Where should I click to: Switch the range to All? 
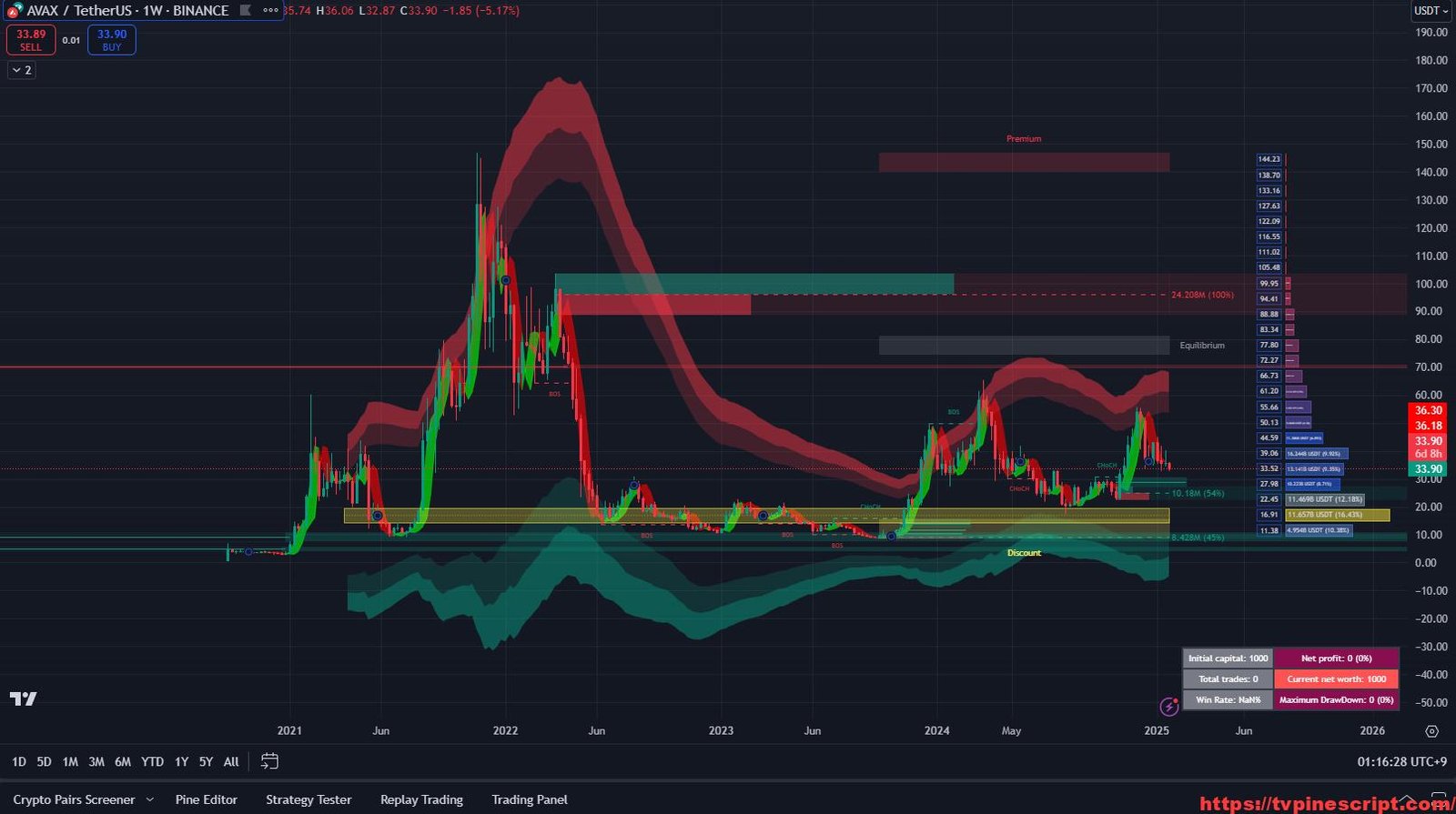click(231, 762)
